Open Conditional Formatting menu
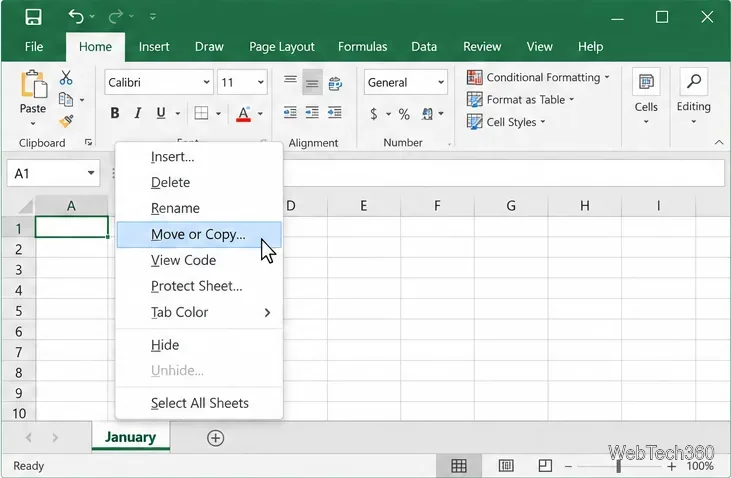The image size is (731, 478). point(538,77)
